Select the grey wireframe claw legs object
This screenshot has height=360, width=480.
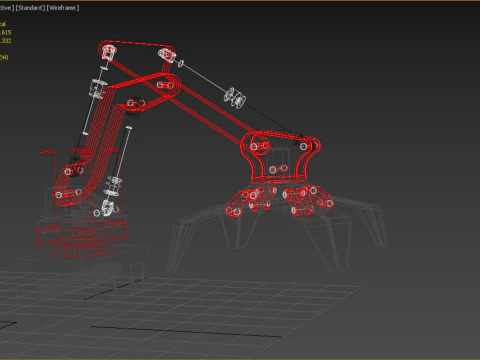[278, 233]
